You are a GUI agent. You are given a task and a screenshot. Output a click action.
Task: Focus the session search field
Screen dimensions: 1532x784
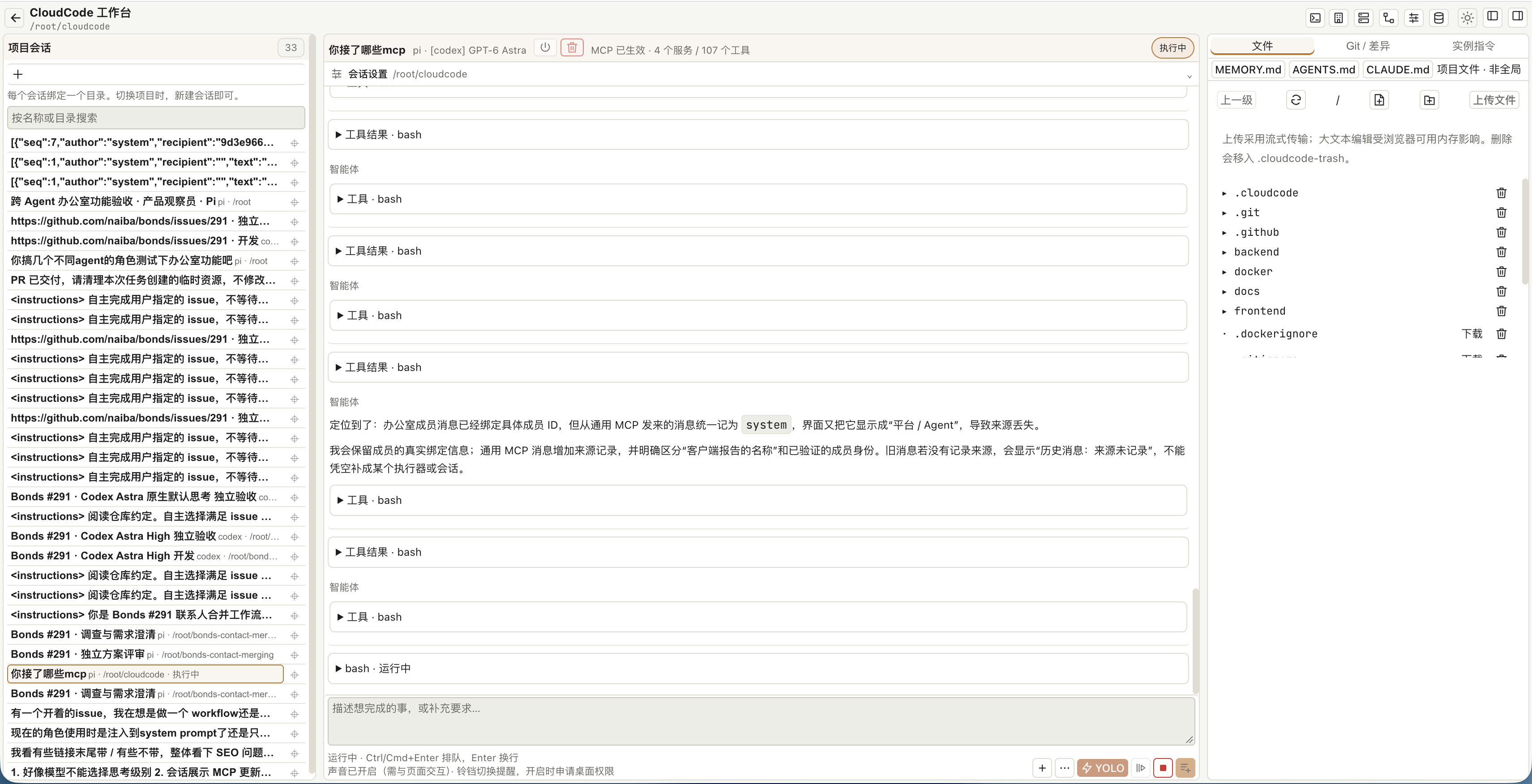pyautogui.click(x=156, y=118)
